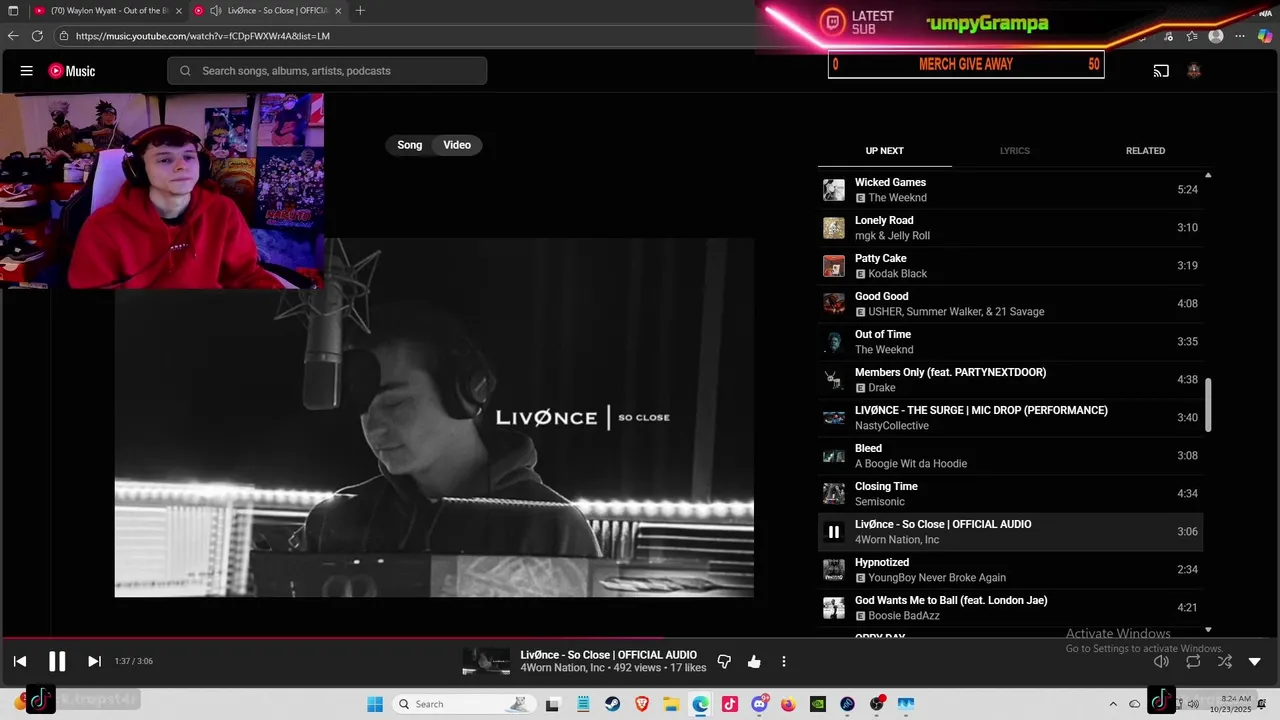
Task: Pause playback in player bar
Action: pos(57,661)
